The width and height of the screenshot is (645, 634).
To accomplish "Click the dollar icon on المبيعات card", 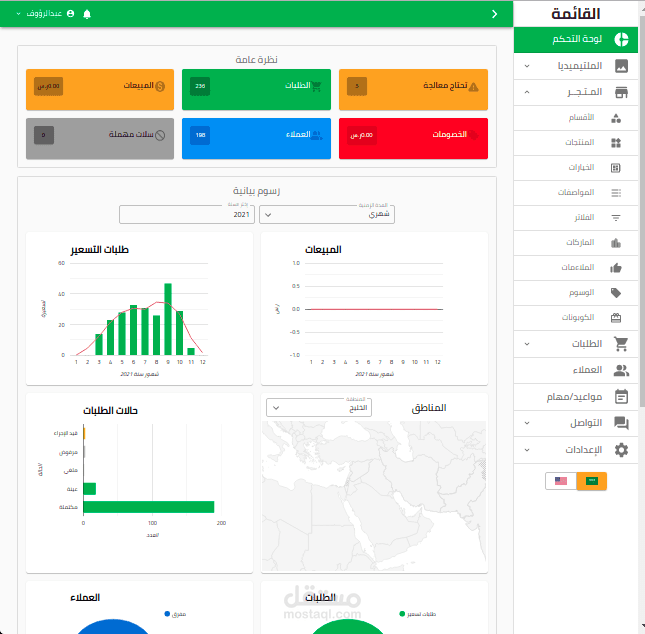I will (x=160, y=86).
